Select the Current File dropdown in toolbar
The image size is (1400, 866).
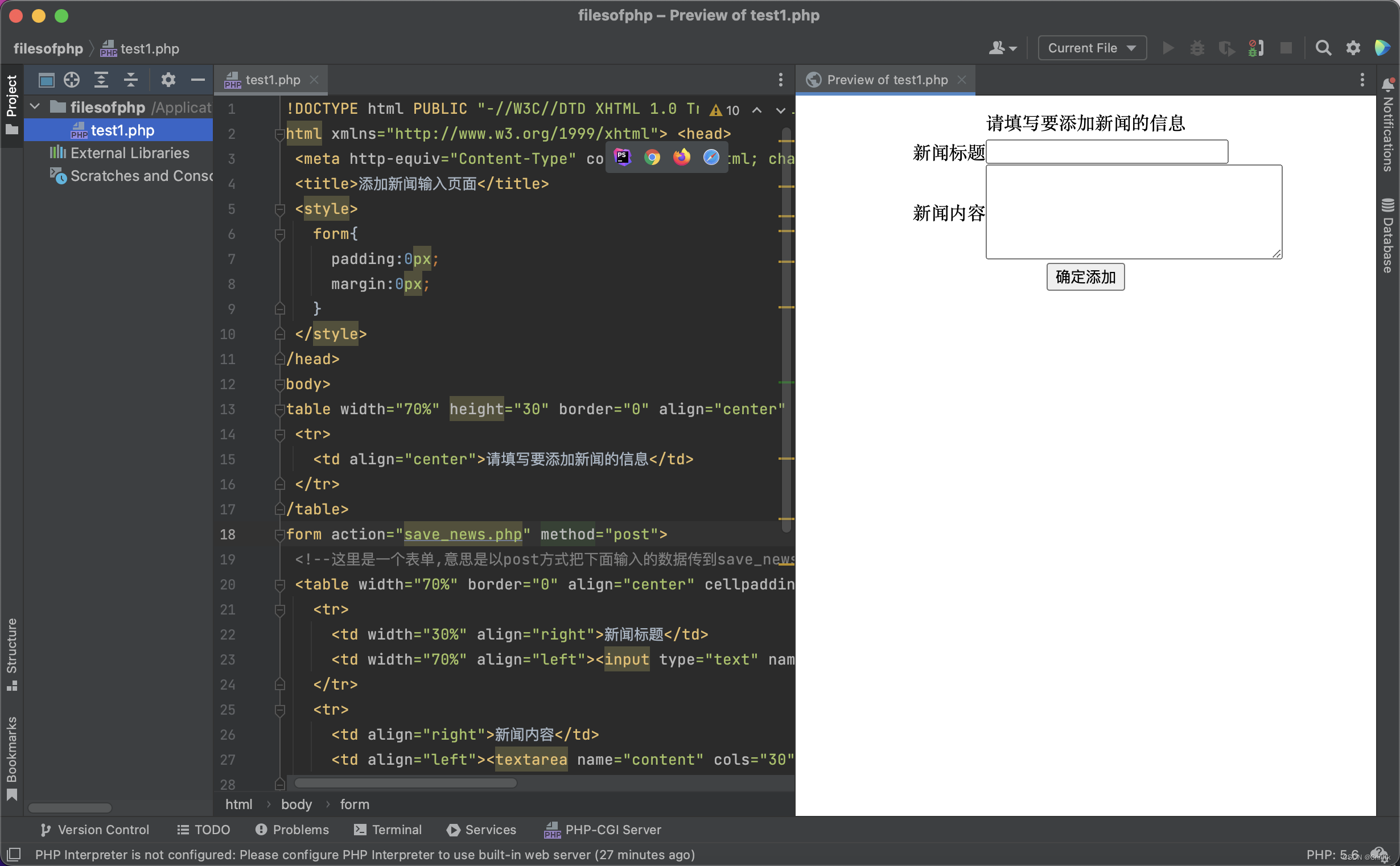coord(1089,47)
